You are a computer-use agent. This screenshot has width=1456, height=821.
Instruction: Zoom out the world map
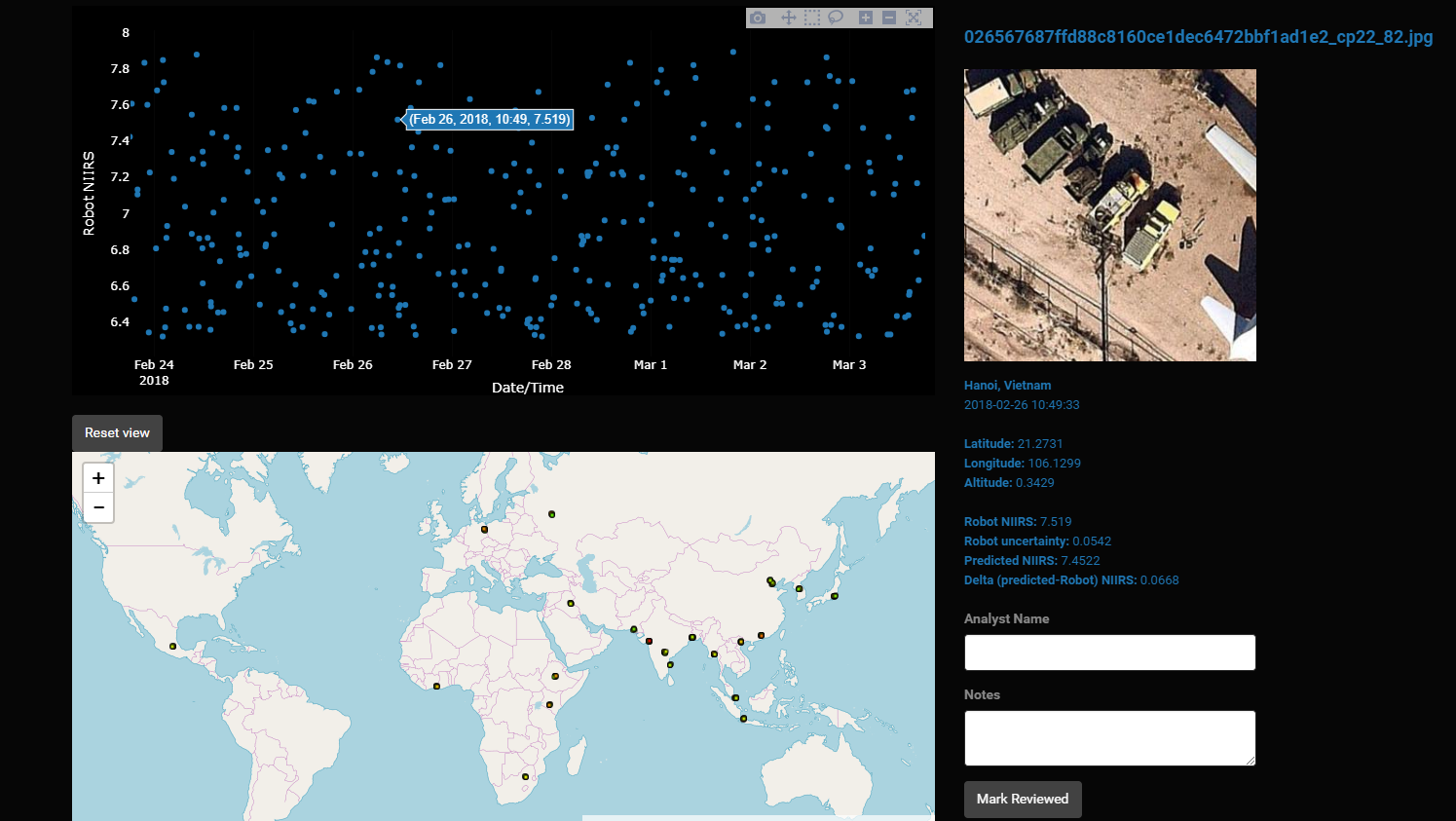(98, 507)
